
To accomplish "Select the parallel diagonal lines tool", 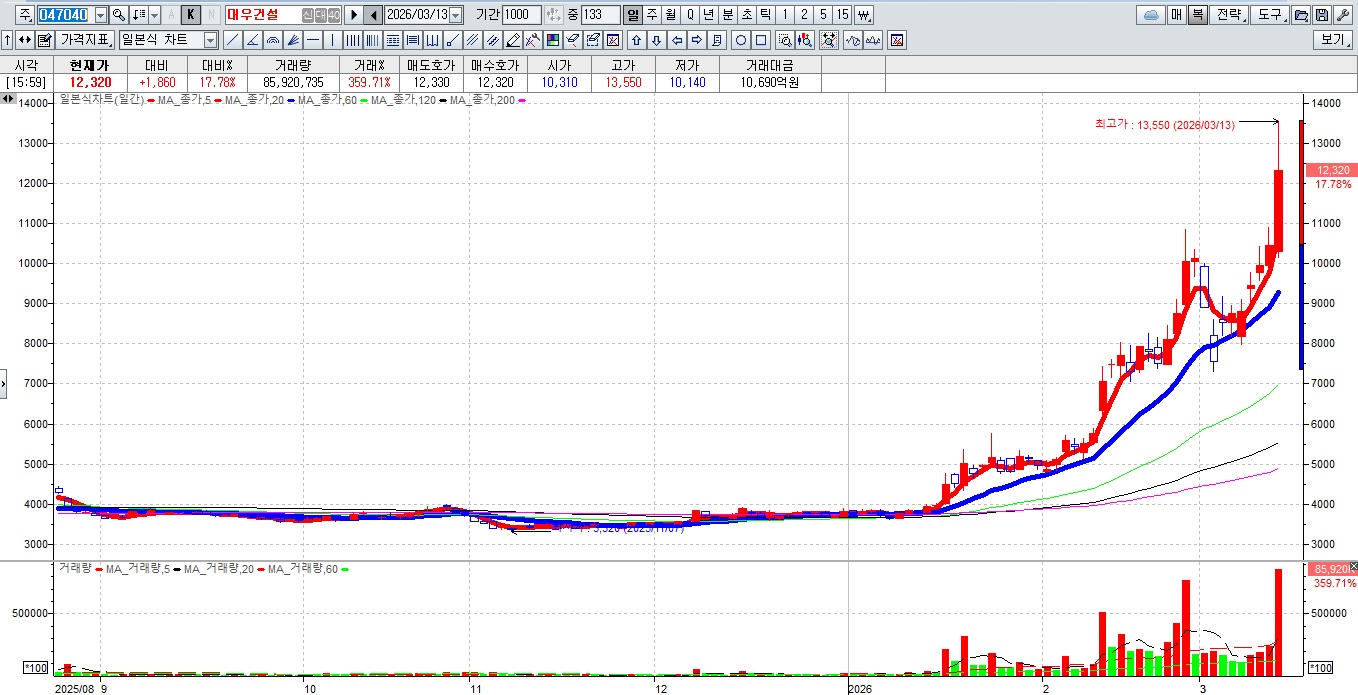I will point(472,40).
